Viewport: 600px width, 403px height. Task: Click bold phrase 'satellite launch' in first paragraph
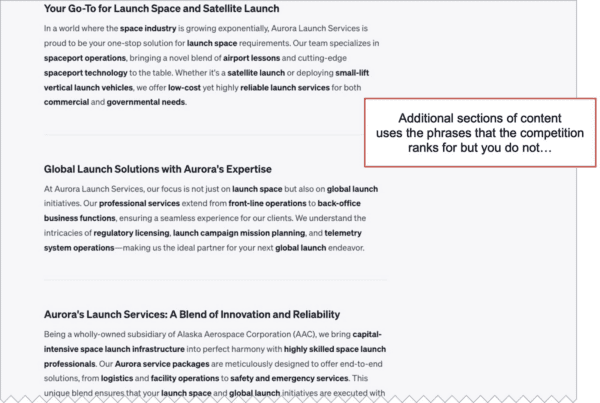[x=256, y=73]
